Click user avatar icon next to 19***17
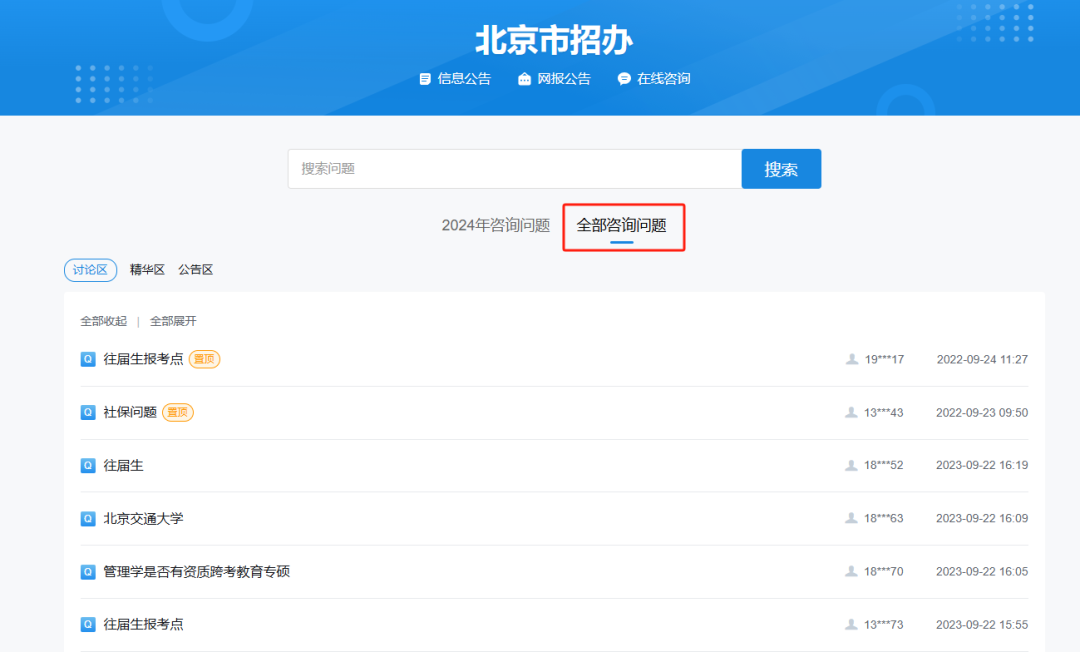The height and width of the screenshot is (652, 1080). [852, 359]
